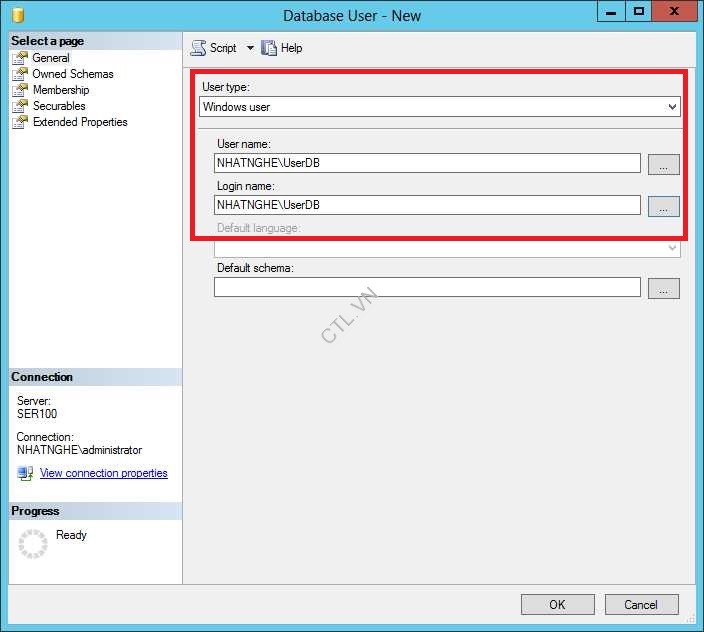The height and width of the screenshot is (632, 704).
Task: Click browse button beside Login name
Action: coord(664,206)
